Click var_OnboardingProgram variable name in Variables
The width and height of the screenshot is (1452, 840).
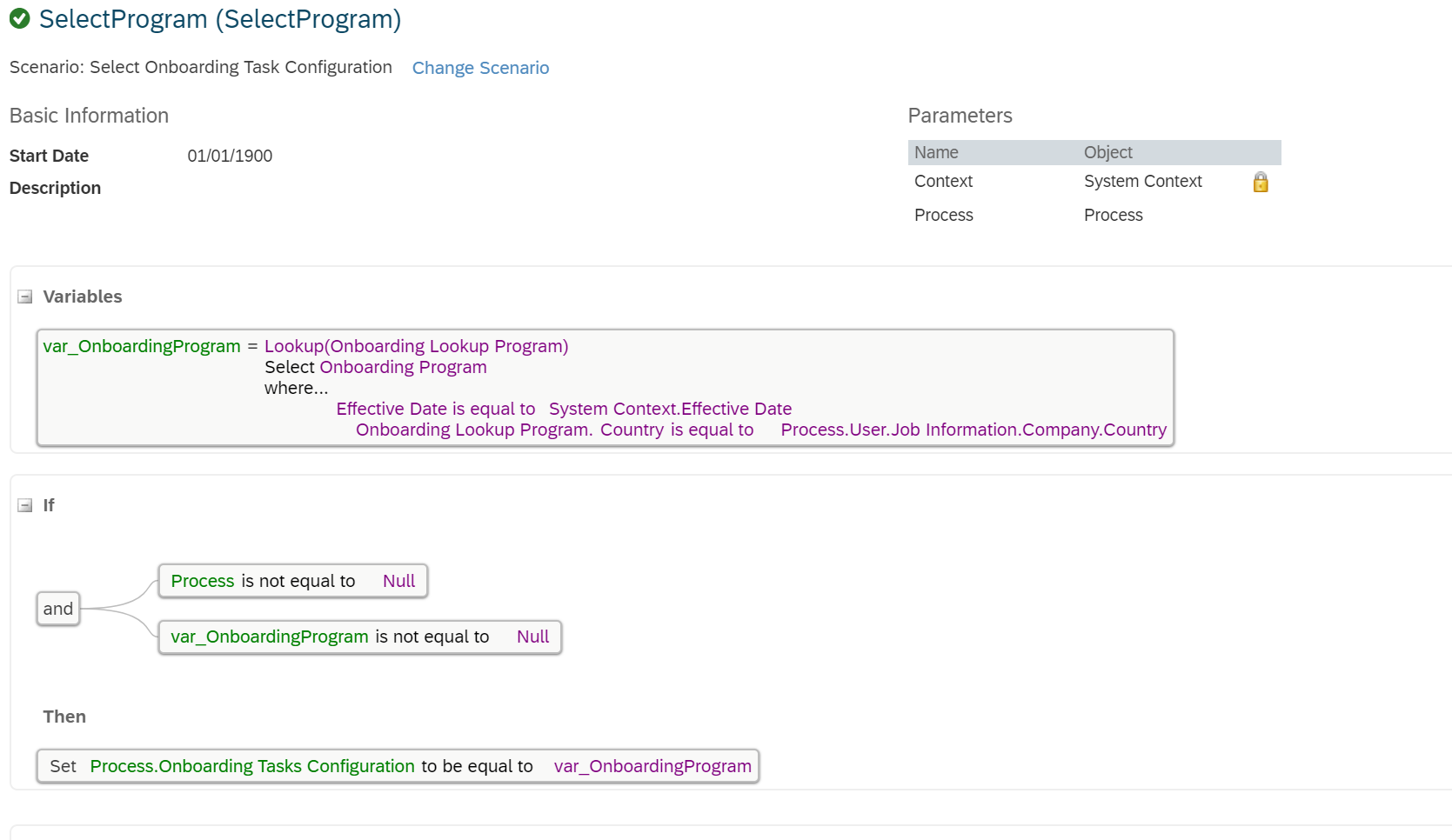[x=142, y=346]
